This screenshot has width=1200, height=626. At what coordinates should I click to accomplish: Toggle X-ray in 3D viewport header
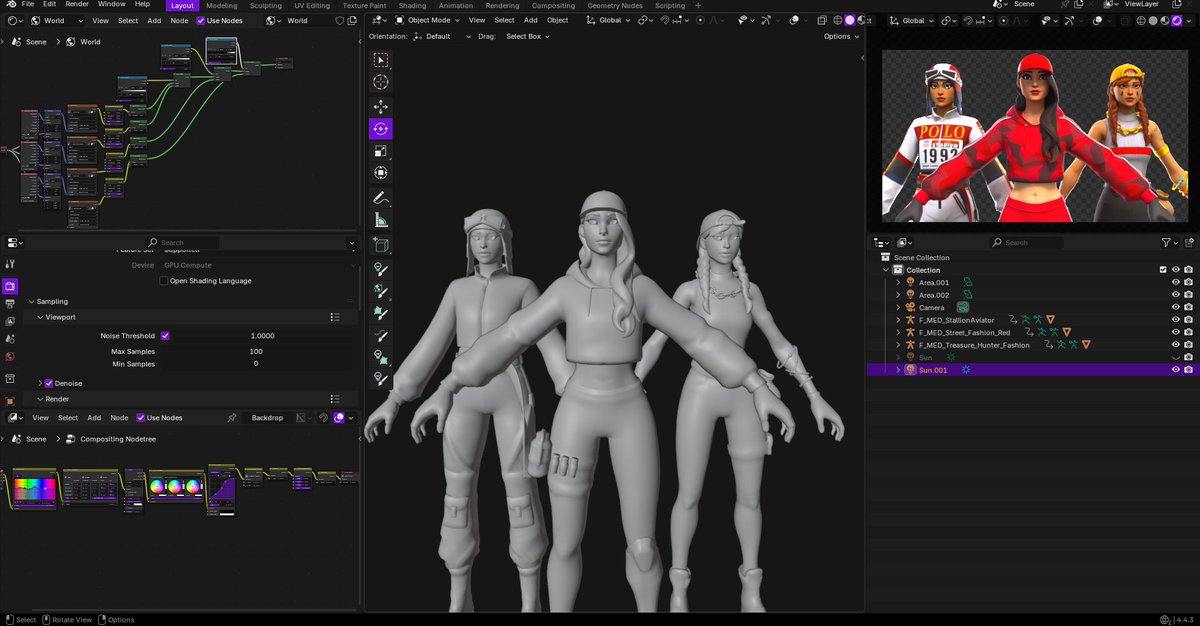click(821, 20)
